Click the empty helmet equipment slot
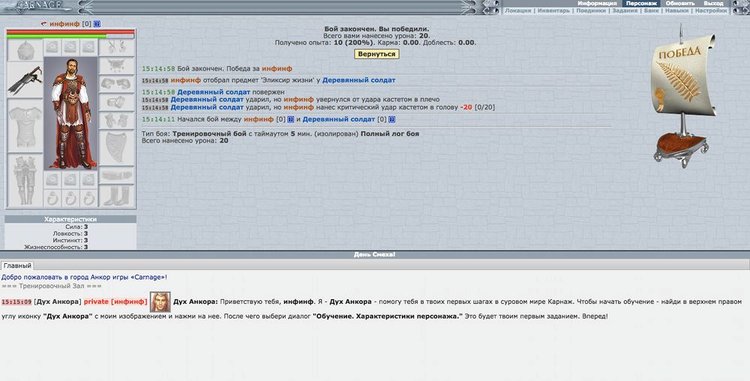Screen dimensions: 750x381 click(x=25, y=50)
